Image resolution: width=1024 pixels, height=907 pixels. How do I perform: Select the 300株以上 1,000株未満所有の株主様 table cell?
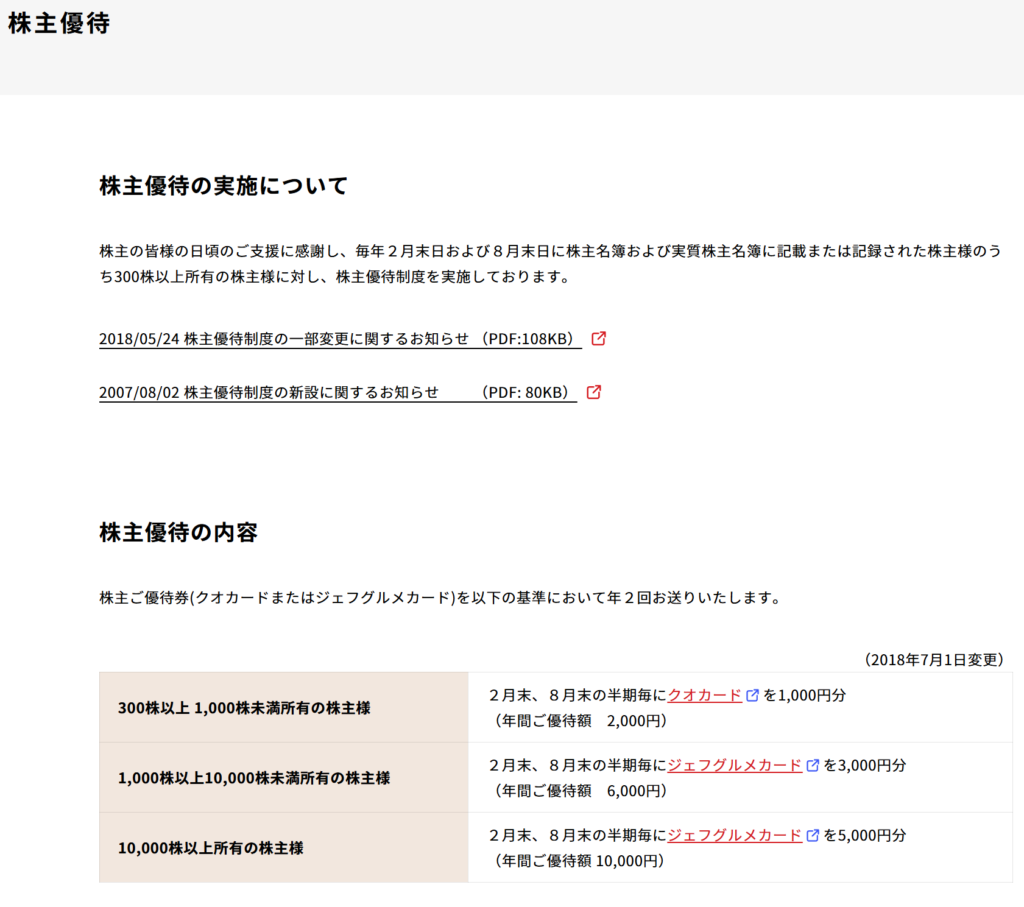[244, 708]
